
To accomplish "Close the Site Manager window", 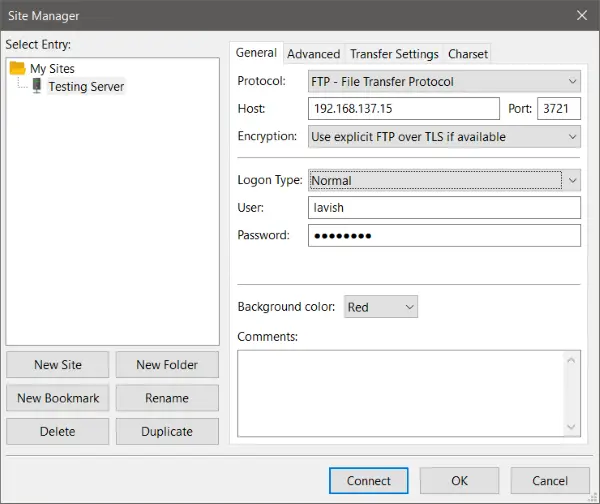I will [582, 15].
